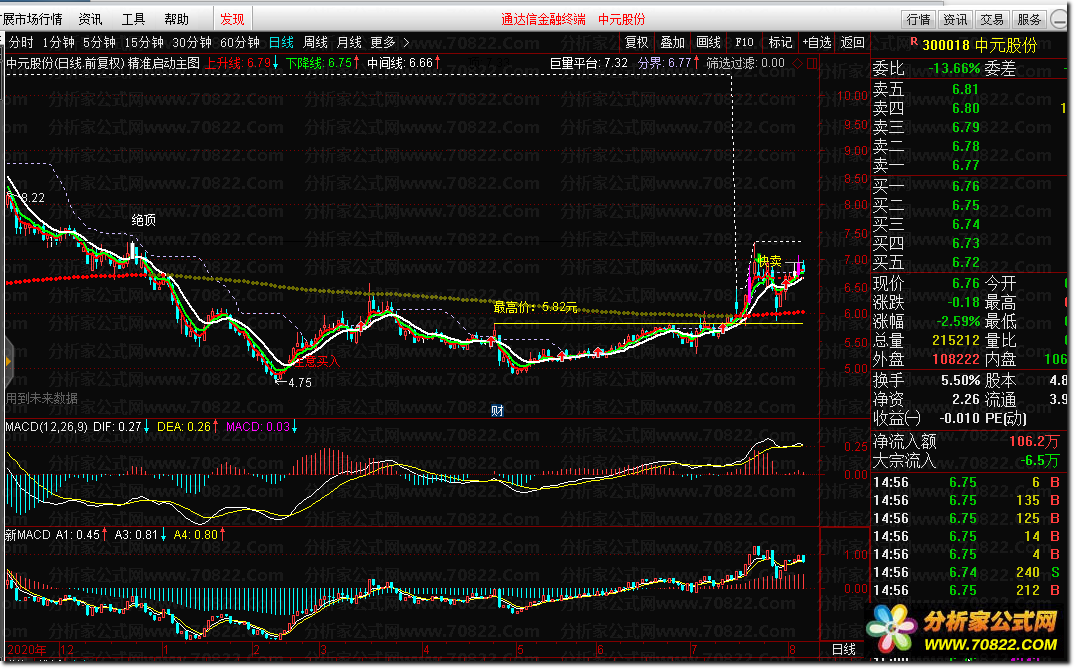Click the 精准启动主图 indicator name
1076x669 pixels.
[x=164, y=63]
